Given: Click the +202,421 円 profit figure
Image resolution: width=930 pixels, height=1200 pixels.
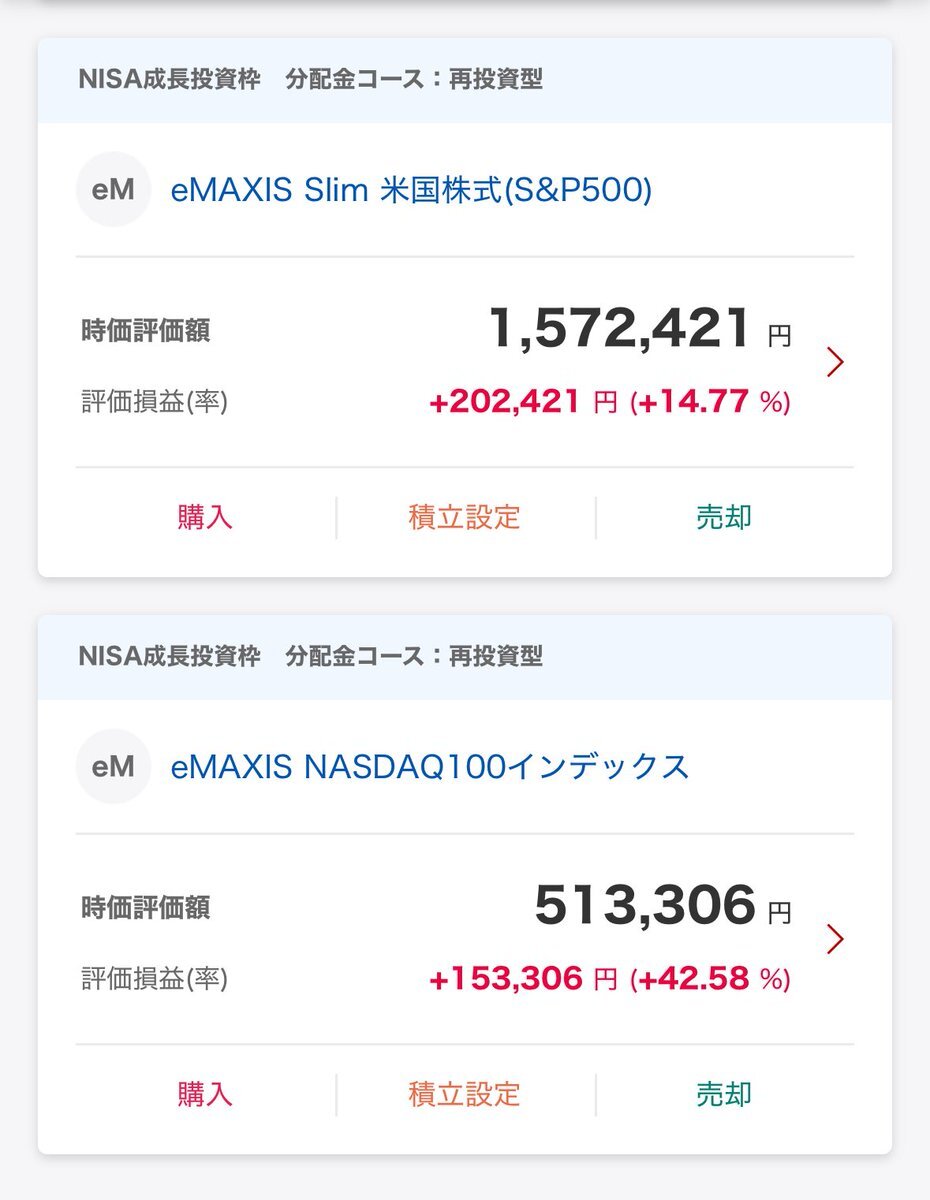Looking at the screenshot, I should coord(522,402).
